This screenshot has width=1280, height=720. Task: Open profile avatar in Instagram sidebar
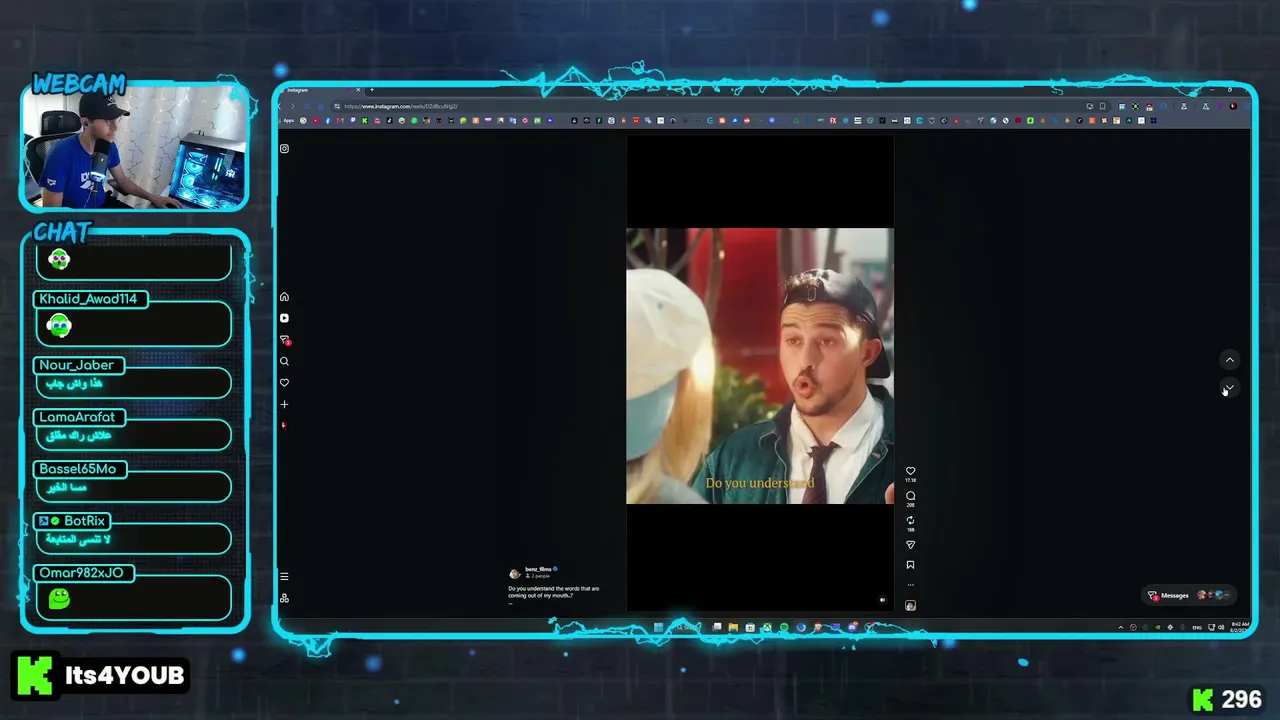pyautogui.click(x=284, y=425)
